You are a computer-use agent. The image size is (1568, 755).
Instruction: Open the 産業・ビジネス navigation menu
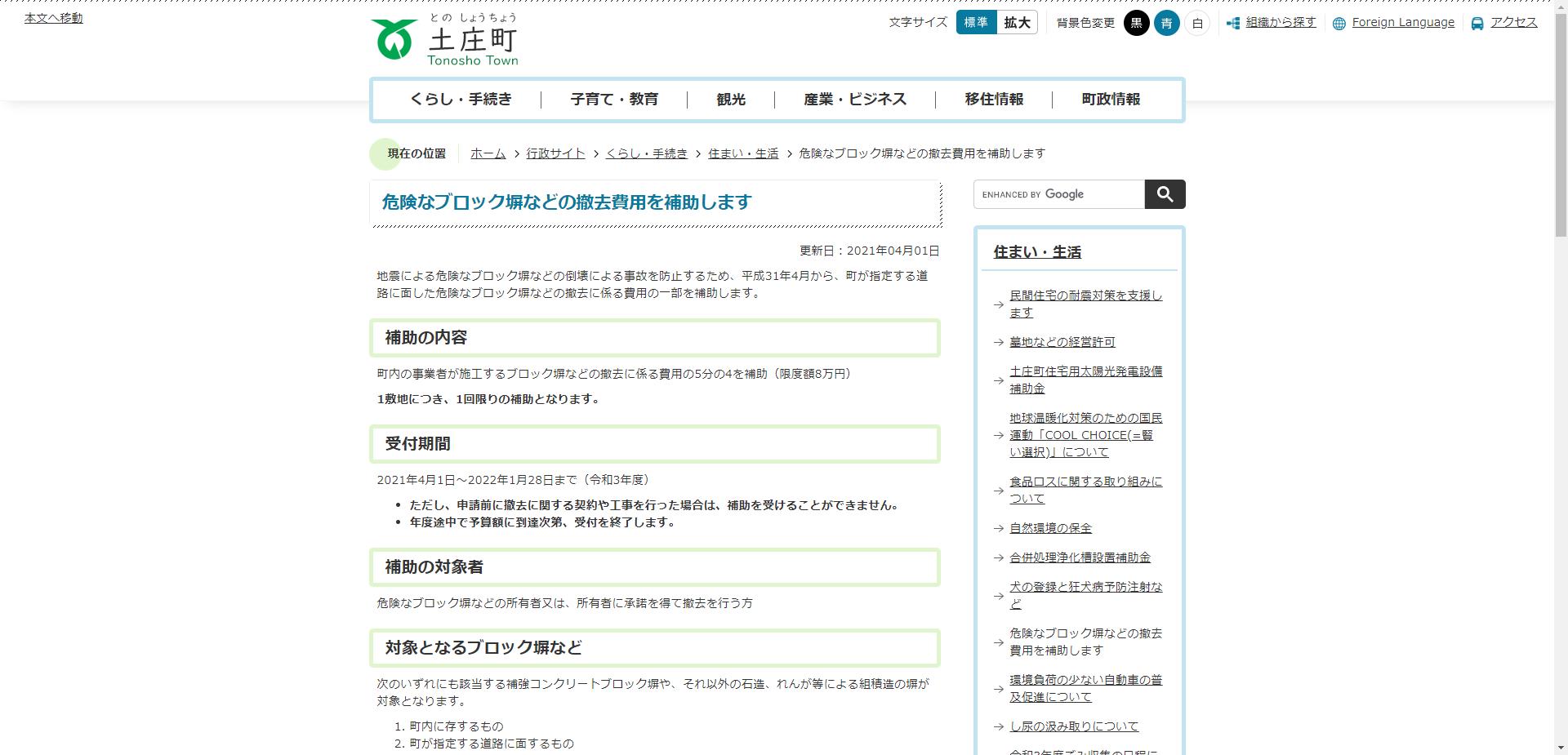tap(854, 99)
